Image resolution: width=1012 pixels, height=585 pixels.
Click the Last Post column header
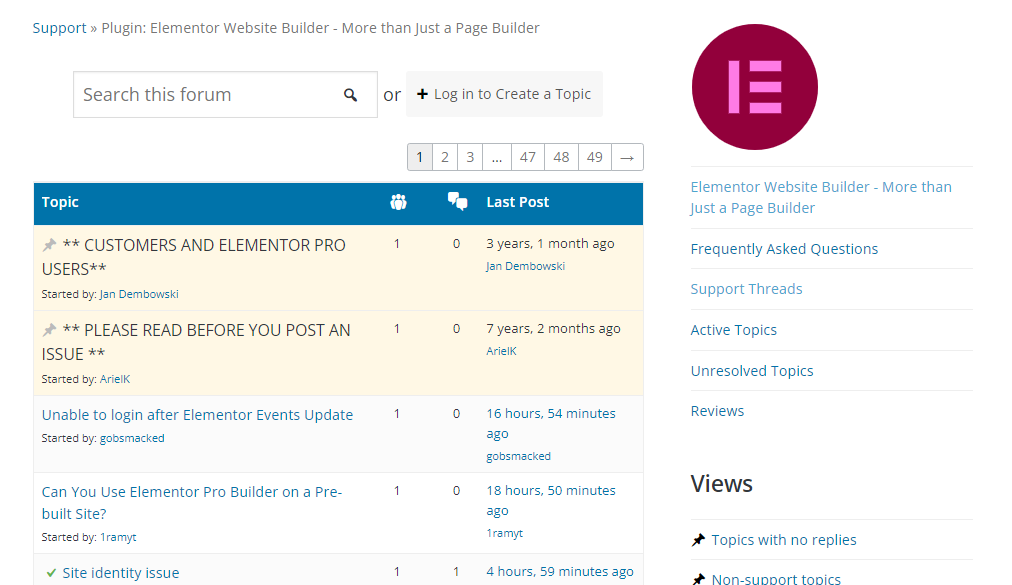pyautogui.click(x=518, y=202)
